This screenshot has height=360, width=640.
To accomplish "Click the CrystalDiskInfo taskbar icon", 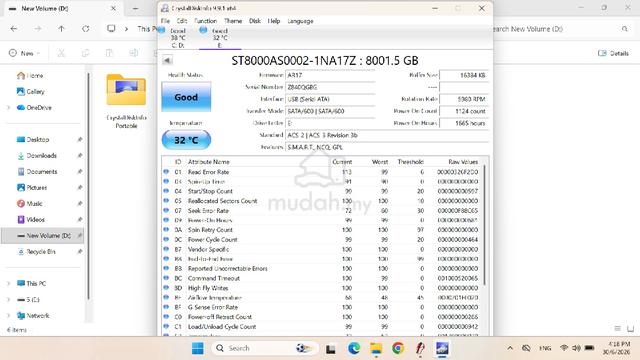I will tap(442, 348).
